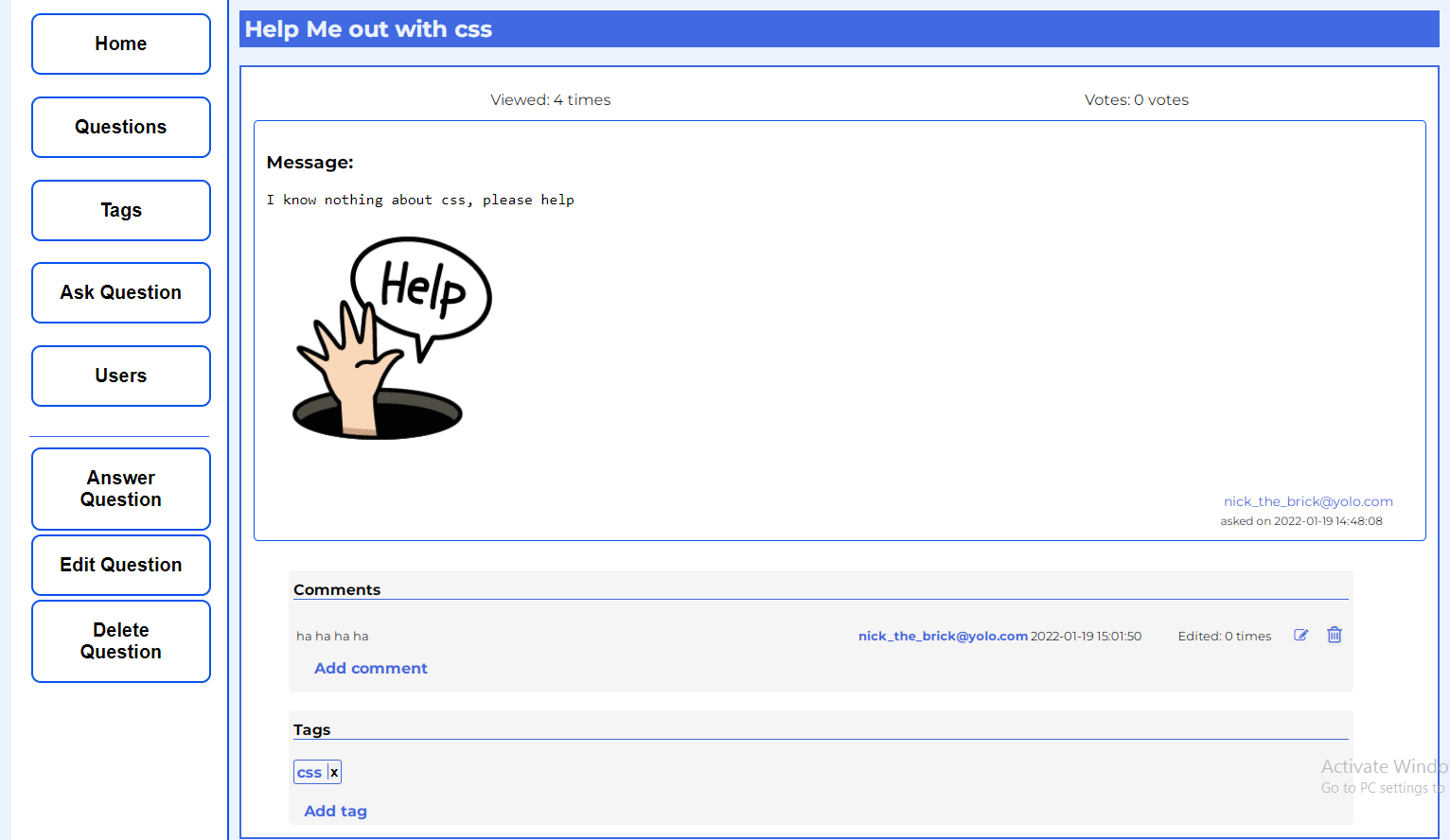1450x840 pixels.
Task: Click the question title Help Me out with css
Action: 368,29
